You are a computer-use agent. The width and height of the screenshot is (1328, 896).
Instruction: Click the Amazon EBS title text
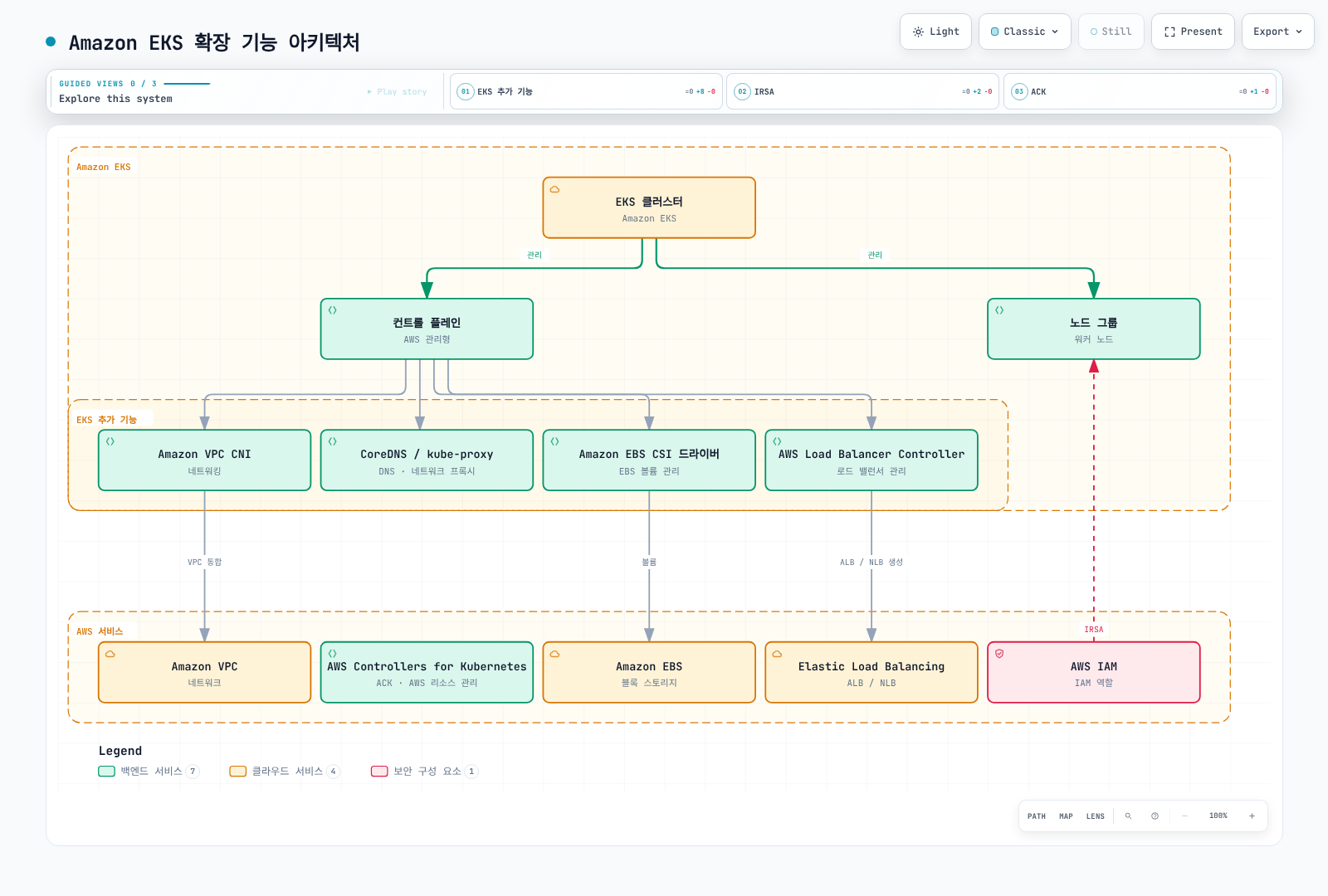pos(649,666)
